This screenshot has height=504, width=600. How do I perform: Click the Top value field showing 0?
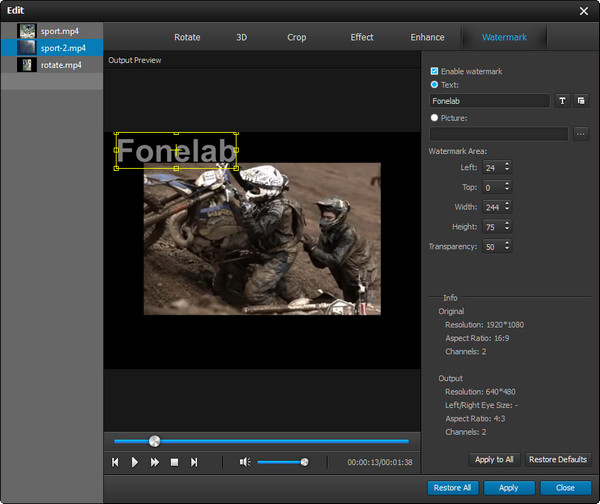(493, 188)
